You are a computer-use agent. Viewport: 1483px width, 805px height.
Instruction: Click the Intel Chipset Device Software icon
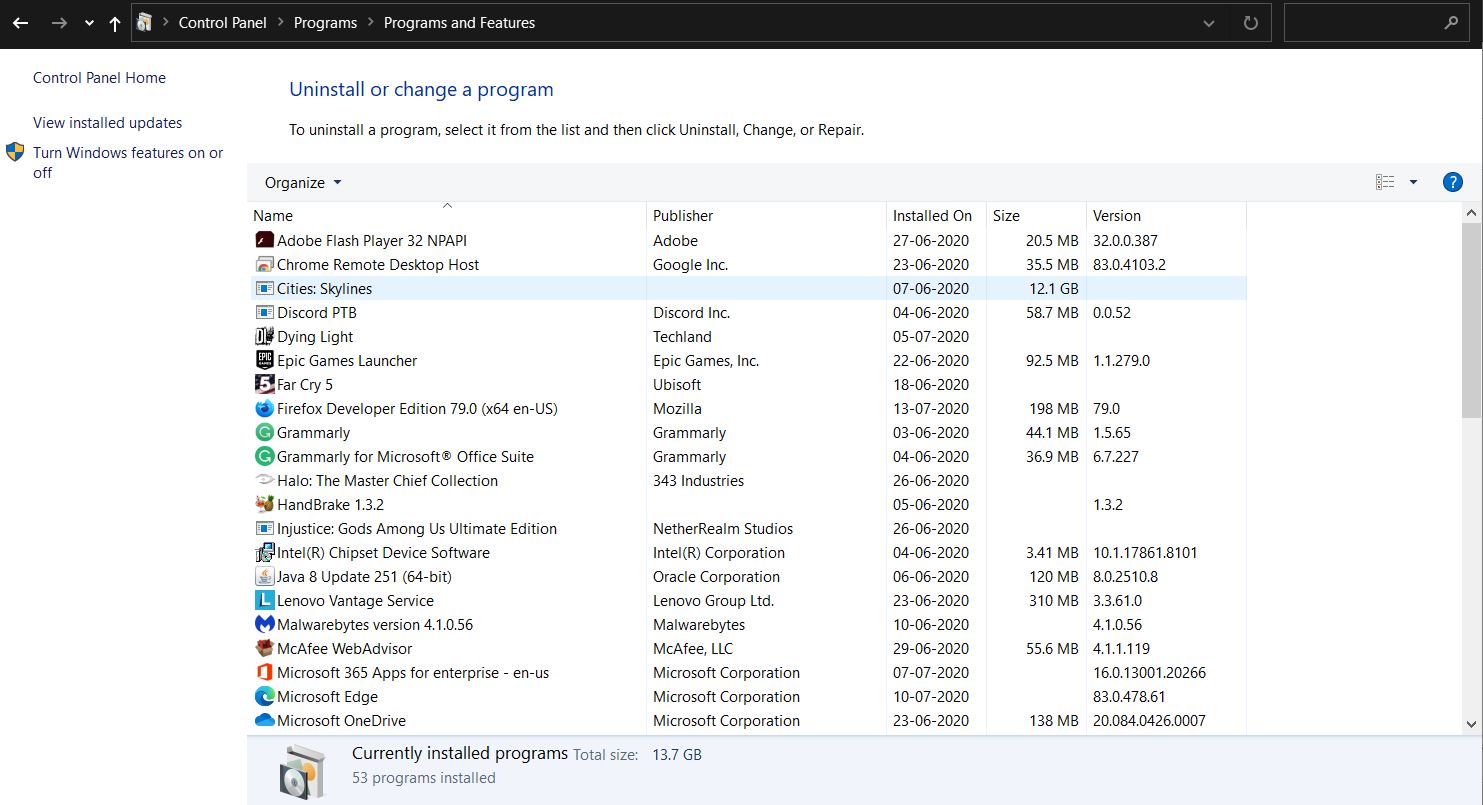pos(264,552)
